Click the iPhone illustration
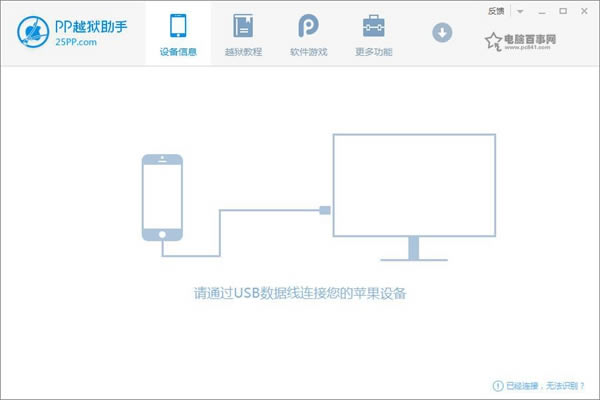600x400 pixels. tap(162, 198)
